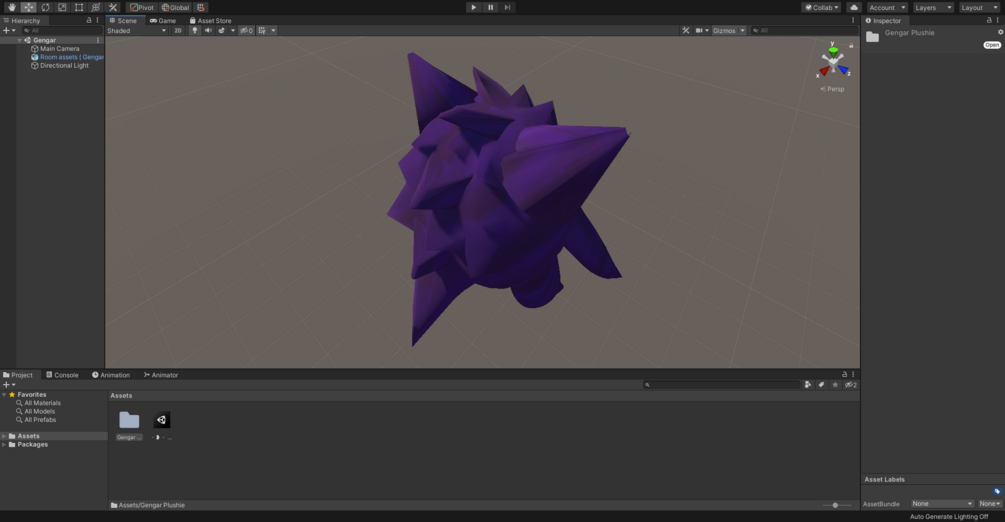This screenshot has width=1005, height=522.
Task: Toggle scene lighting bulb icon
Action: [194, 30]
